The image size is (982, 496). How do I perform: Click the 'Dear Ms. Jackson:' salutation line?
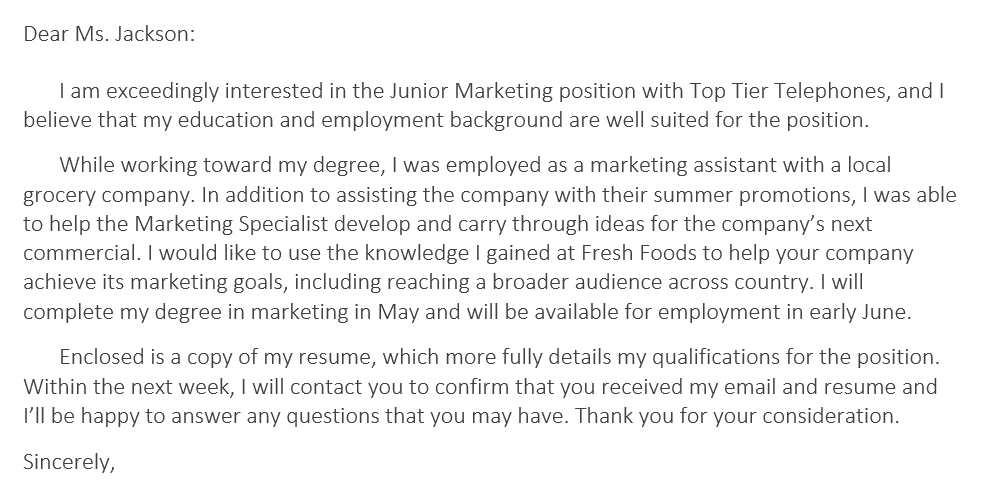pos(109,33)
